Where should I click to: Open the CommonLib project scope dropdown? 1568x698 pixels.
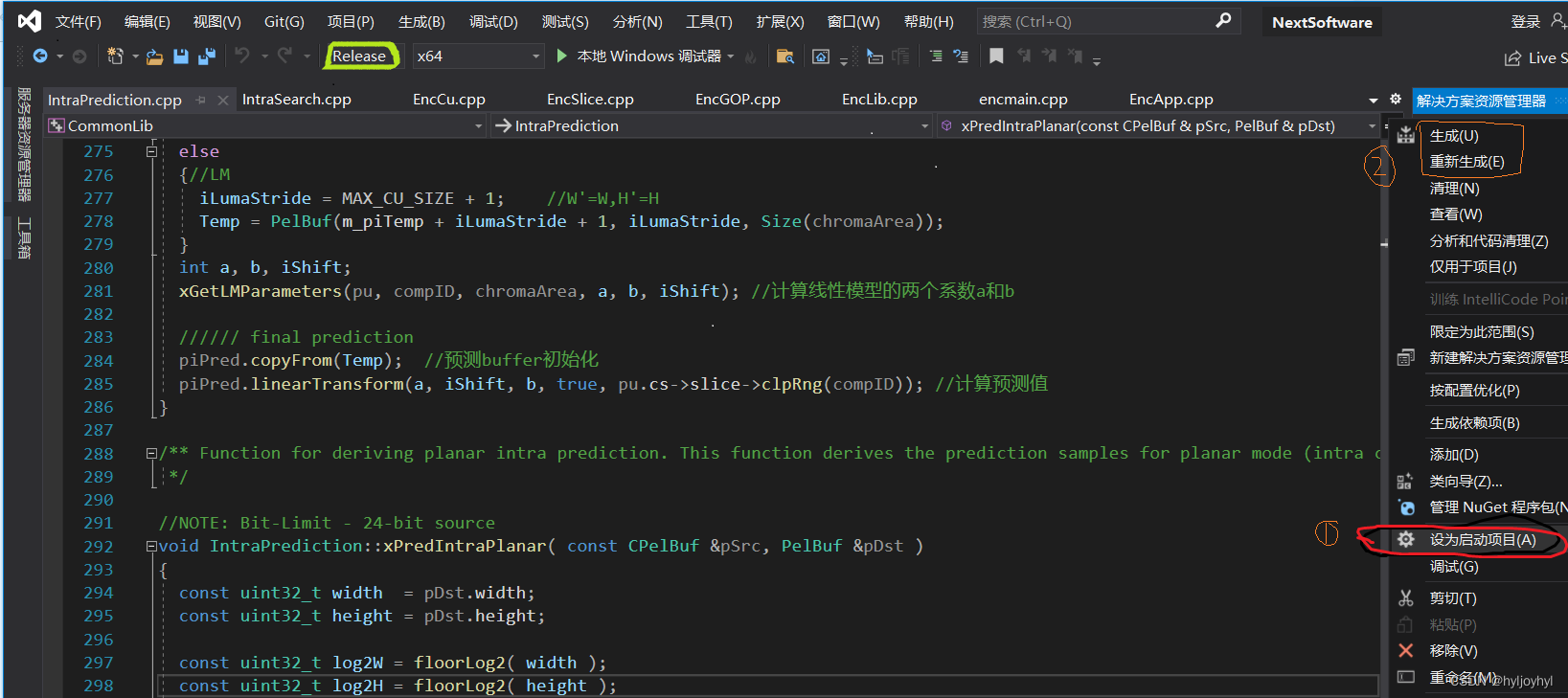[267, 125]
